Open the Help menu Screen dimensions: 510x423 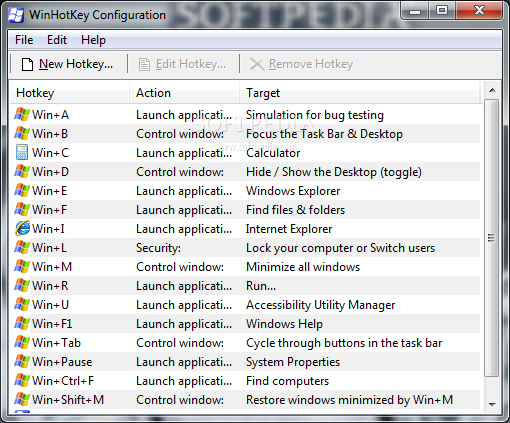(93, 40)
